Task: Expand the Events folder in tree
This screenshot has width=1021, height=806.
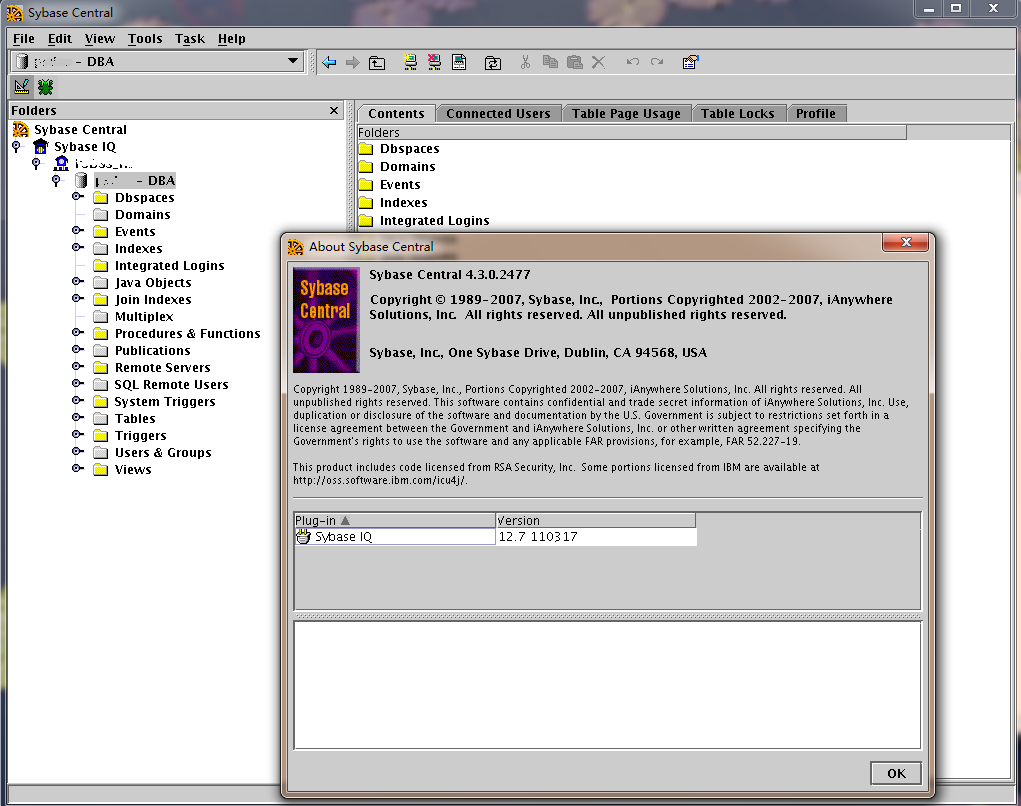Action: (x=77, y=230)
